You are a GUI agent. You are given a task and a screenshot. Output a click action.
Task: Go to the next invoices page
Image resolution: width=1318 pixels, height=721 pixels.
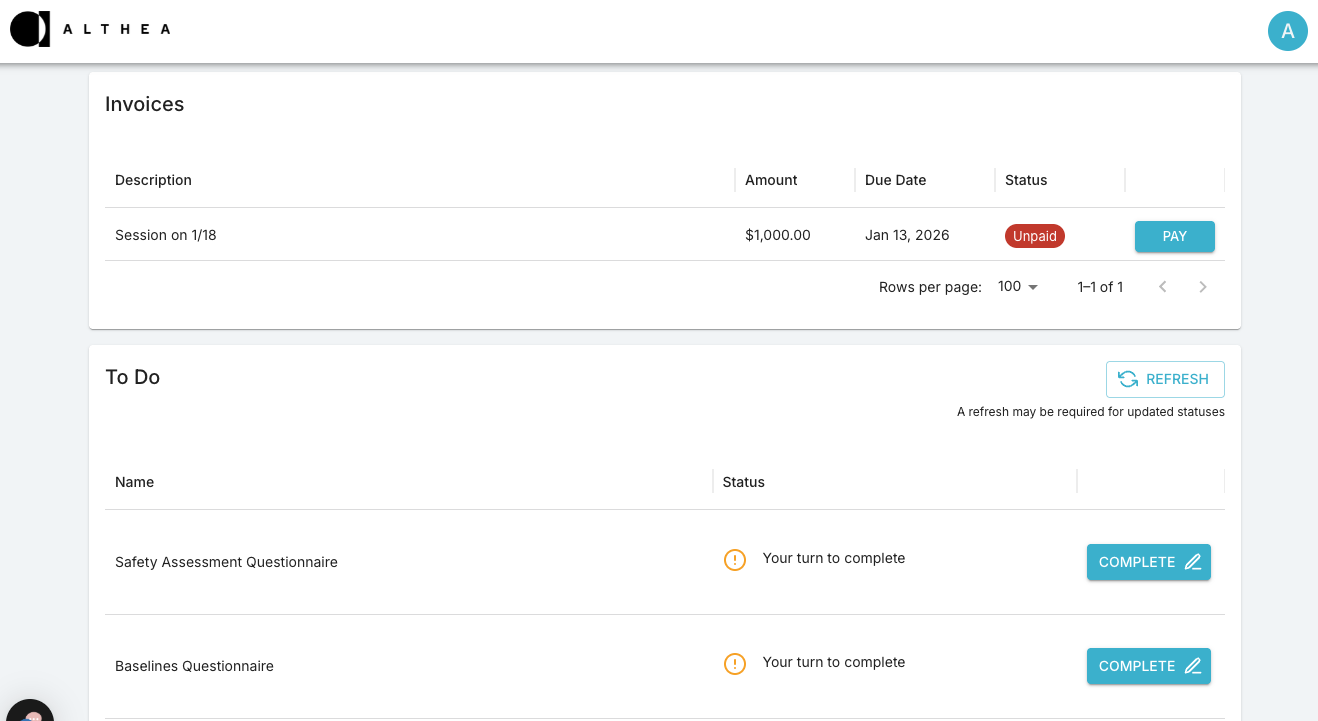(1202, 287)
